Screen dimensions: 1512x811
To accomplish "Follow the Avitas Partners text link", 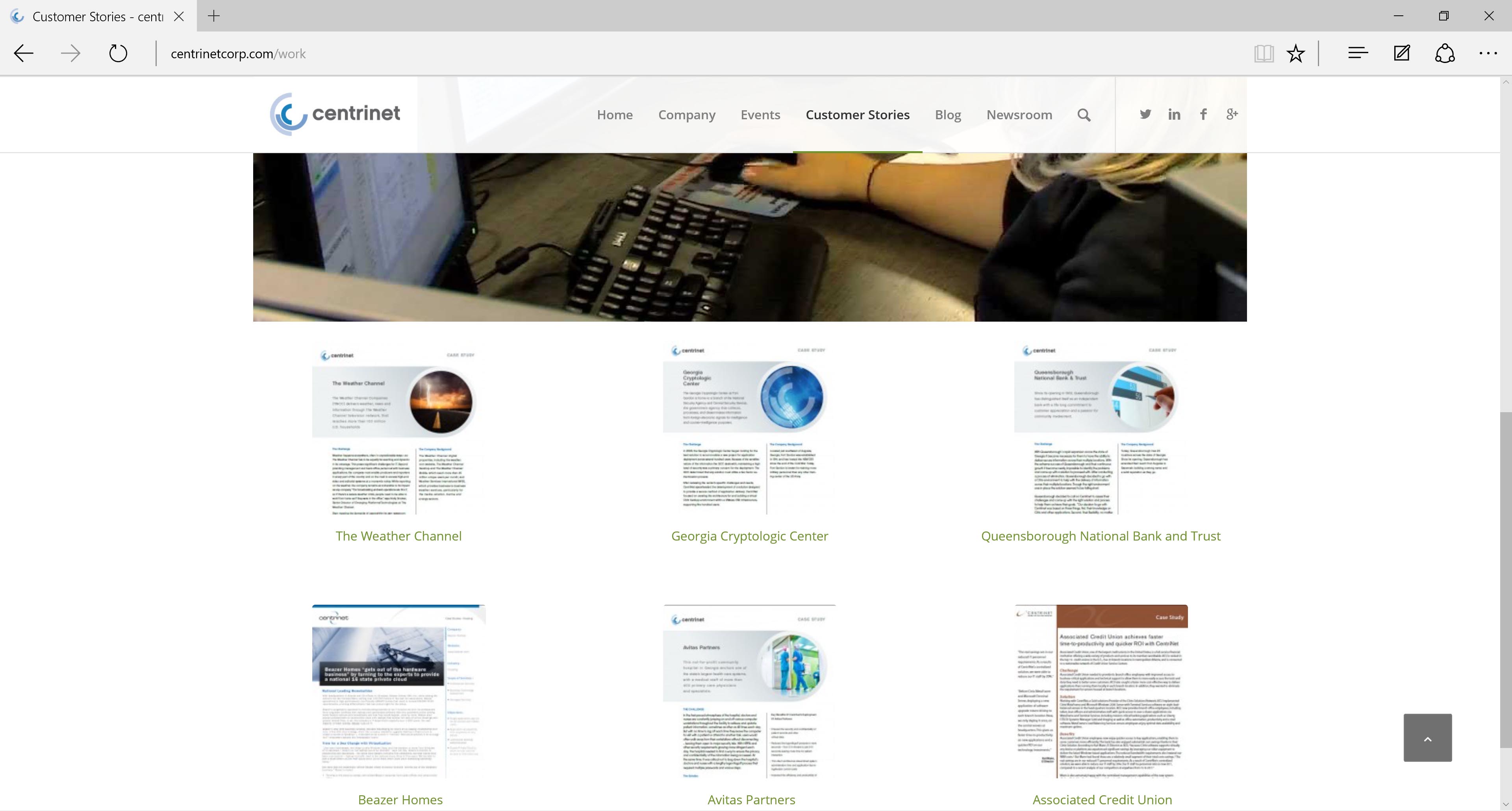I will pyautogui.click(x=751, y=799).
